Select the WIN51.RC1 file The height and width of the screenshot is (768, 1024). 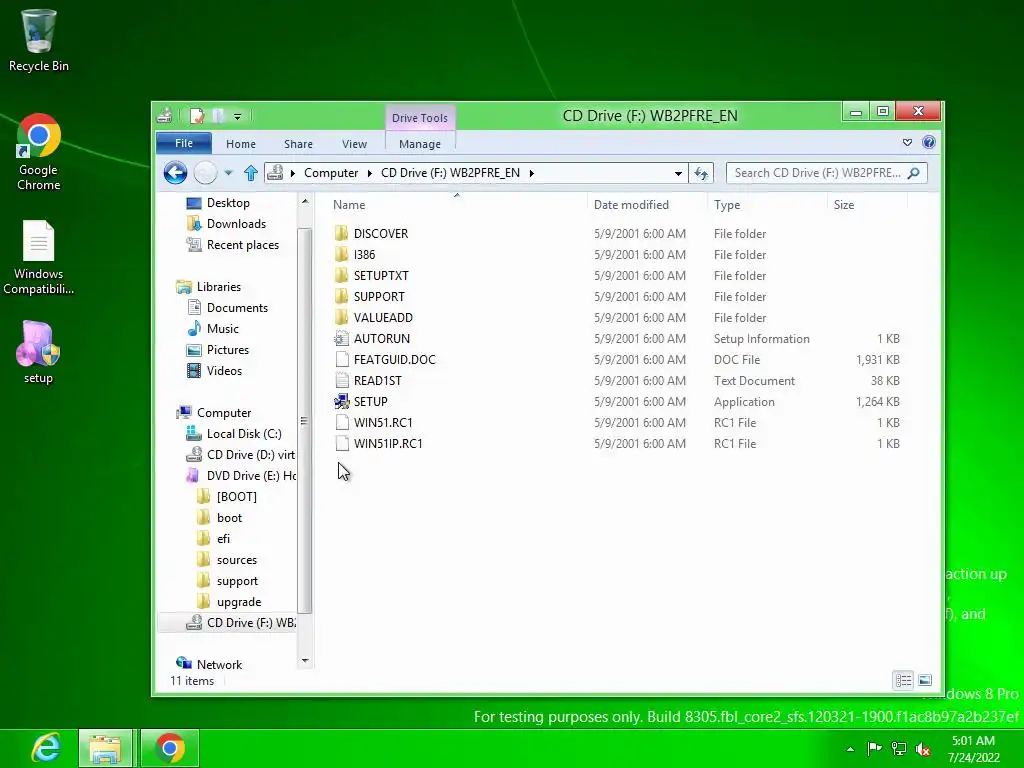pyautogui.click(x=383, y=423)
